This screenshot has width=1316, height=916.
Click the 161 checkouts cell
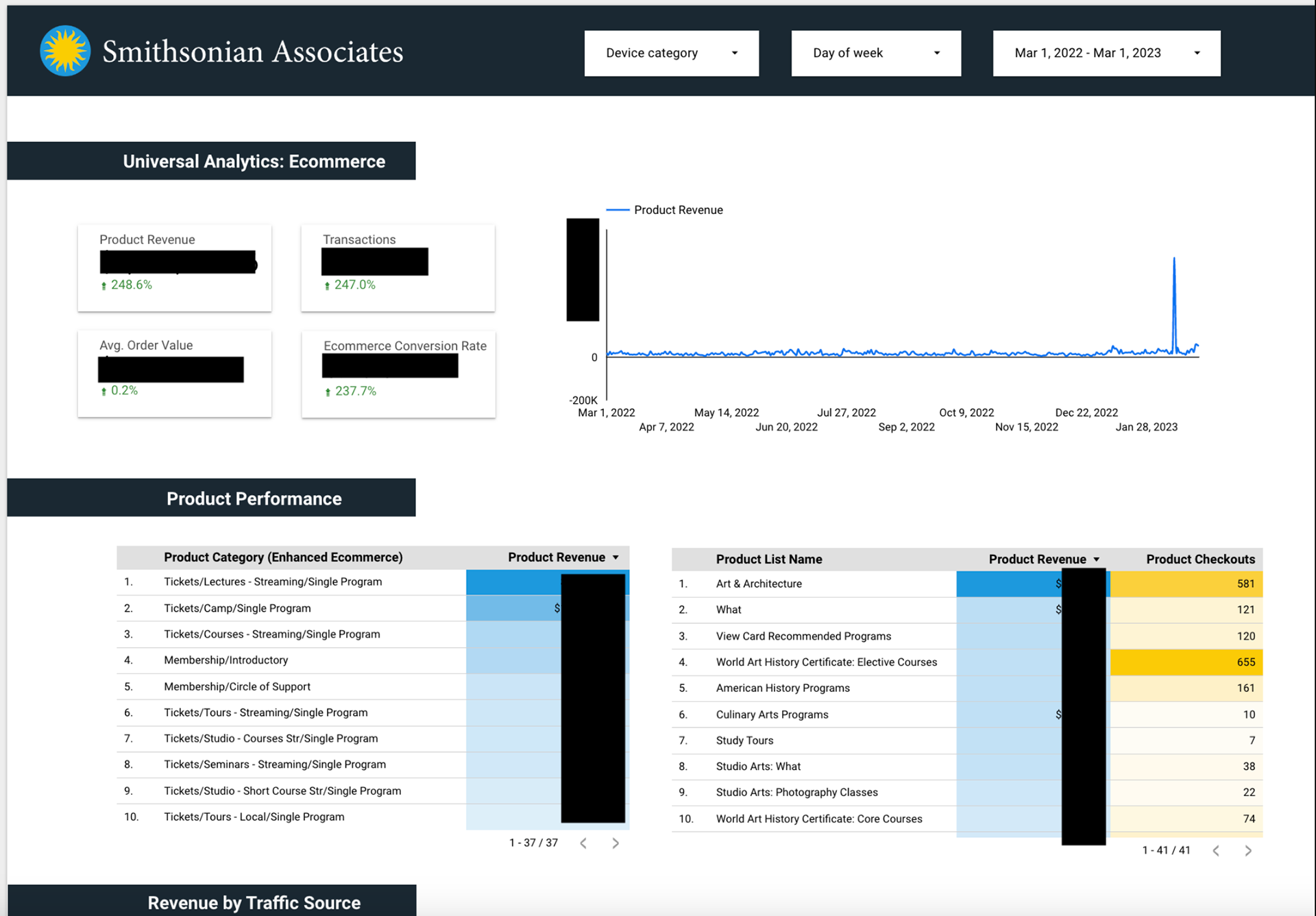(1186, 688)
